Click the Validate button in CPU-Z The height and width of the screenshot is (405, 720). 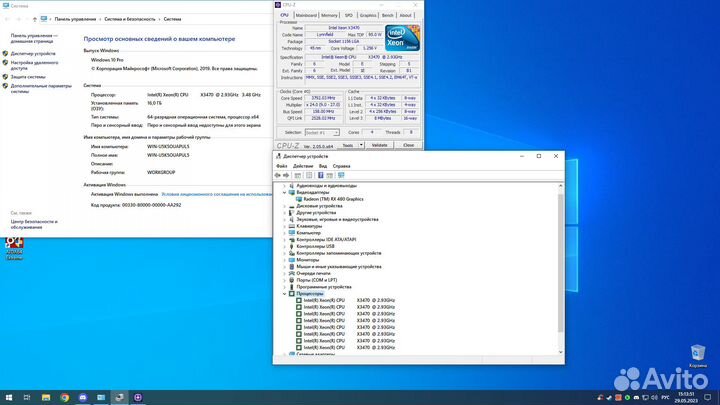[379, 145]
